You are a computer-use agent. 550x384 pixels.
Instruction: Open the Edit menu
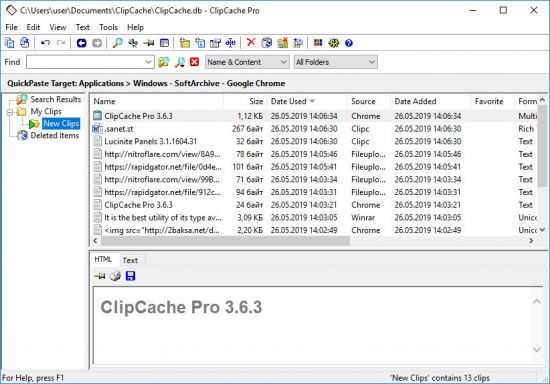pos(33,27)
